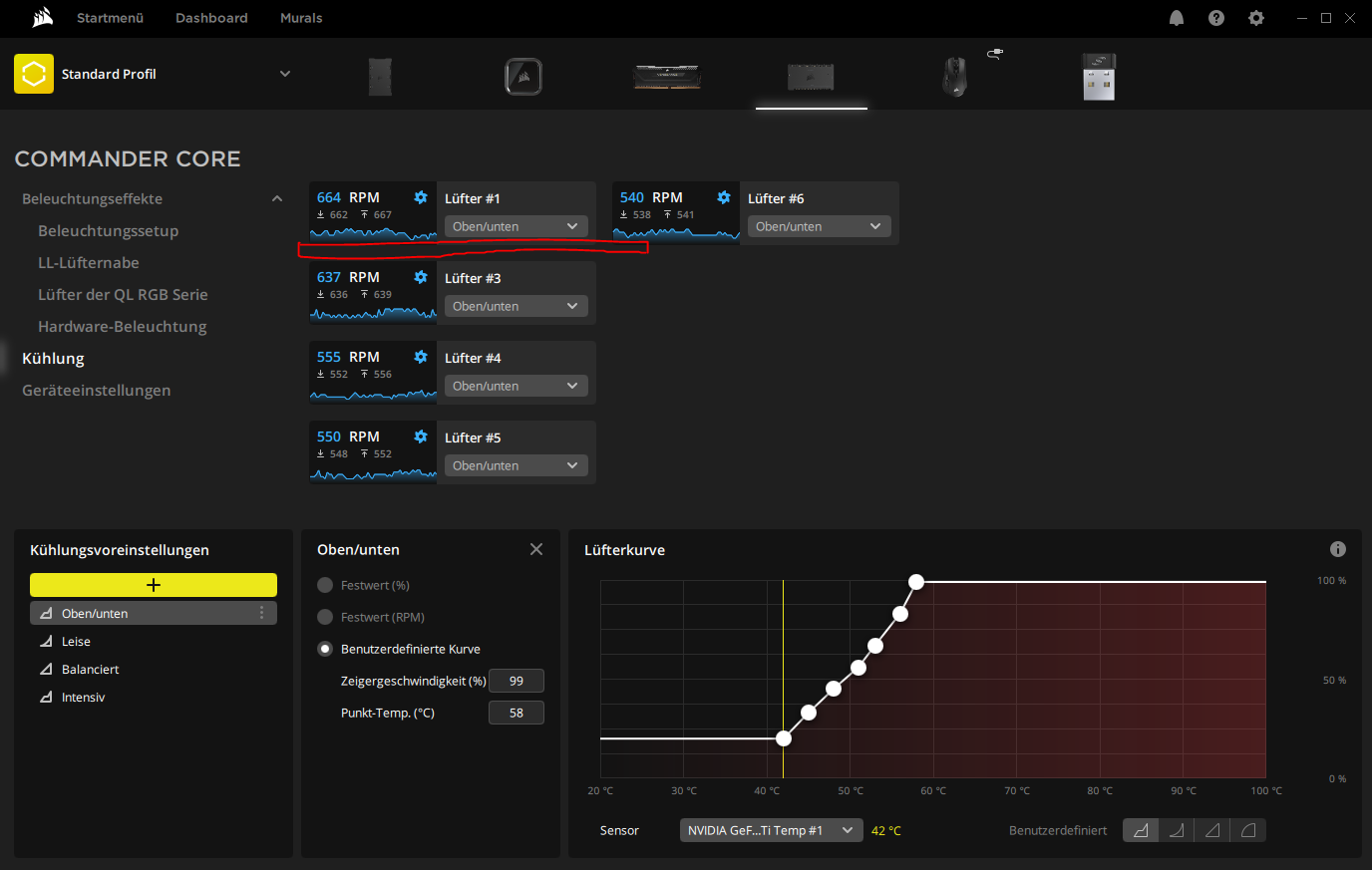Click the Zeigergeschwindigkeit (%) field showing 99

pyautogui.click(x=516, y=681)
